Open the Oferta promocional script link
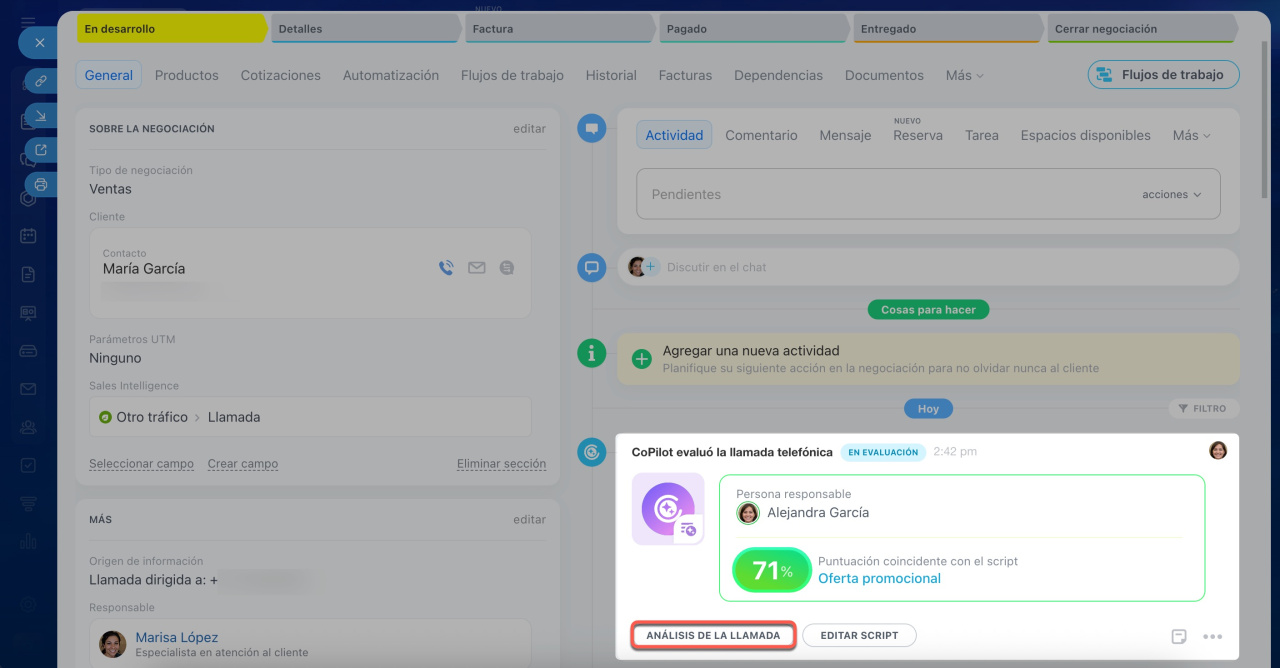 pos(879,578)
